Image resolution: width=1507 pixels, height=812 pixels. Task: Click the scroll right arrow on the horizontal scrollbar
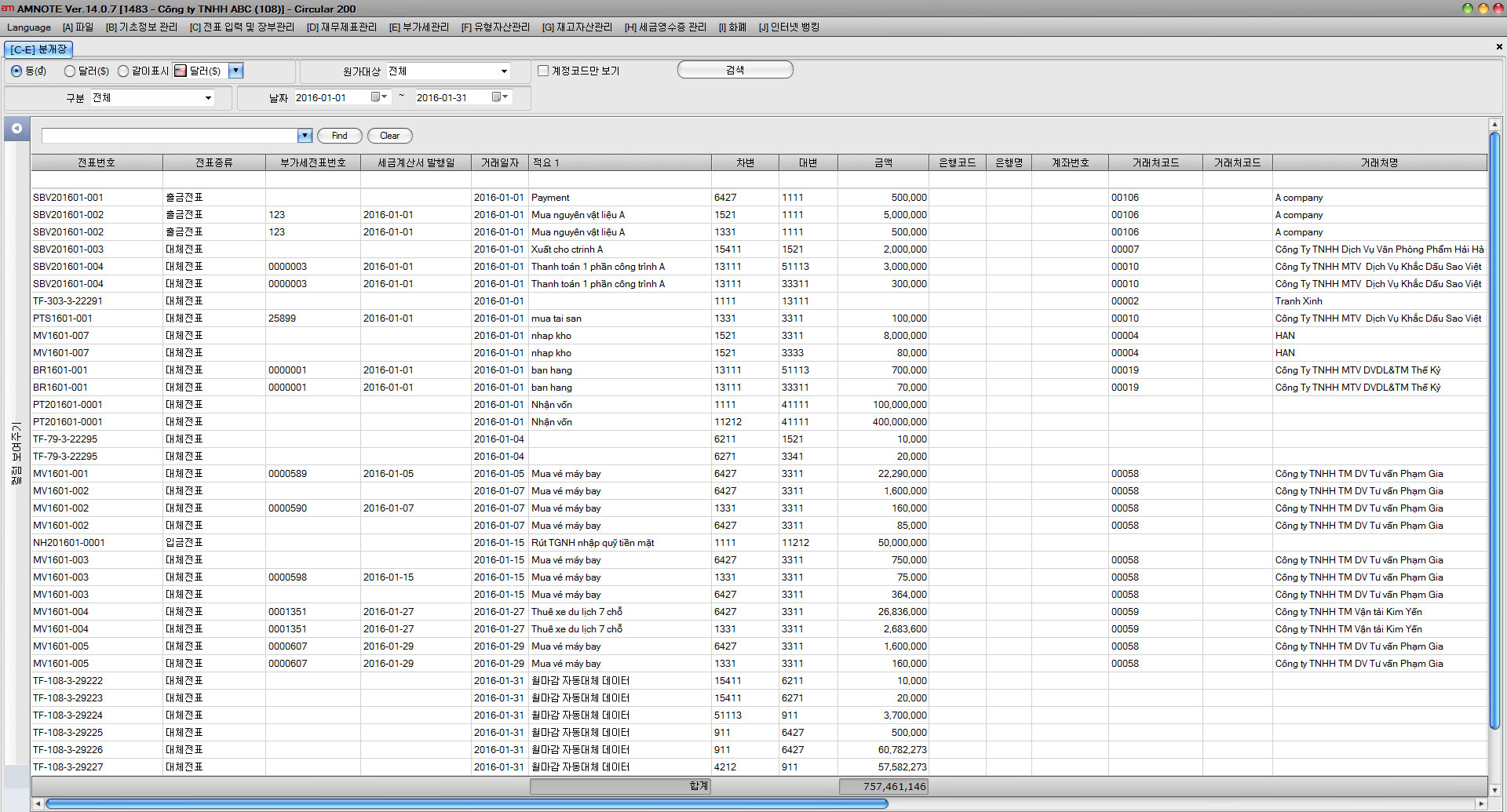(1480, 803)
